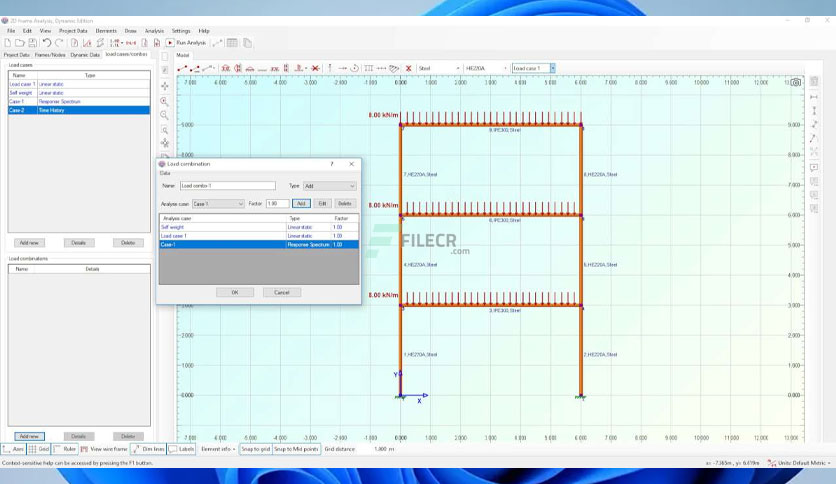The image size is (836, 484).
Task: Click the New file icon
Action: 7,43
